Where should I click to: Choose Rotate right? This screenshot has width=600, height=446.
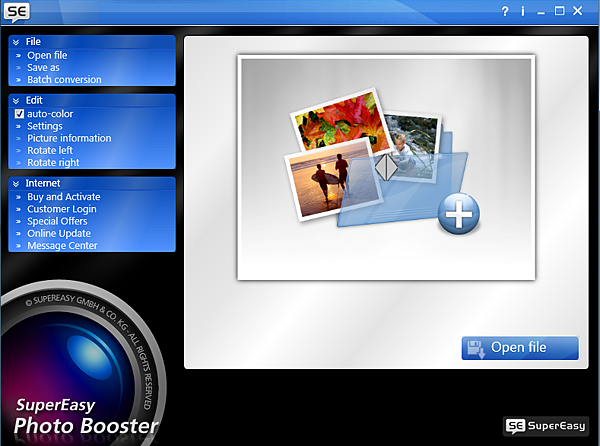tap(53, 163)
